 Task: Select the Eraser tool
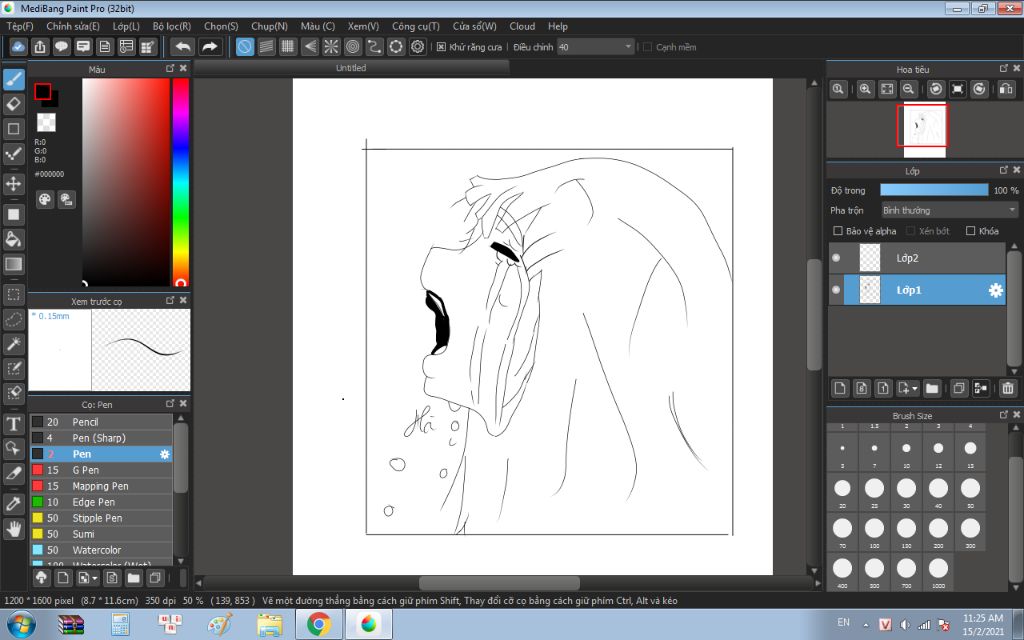(14, 104)
